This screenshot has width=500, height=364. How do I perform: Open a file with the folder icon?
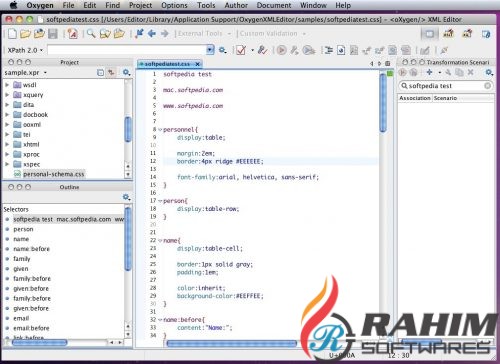click(x=25, y=33)
